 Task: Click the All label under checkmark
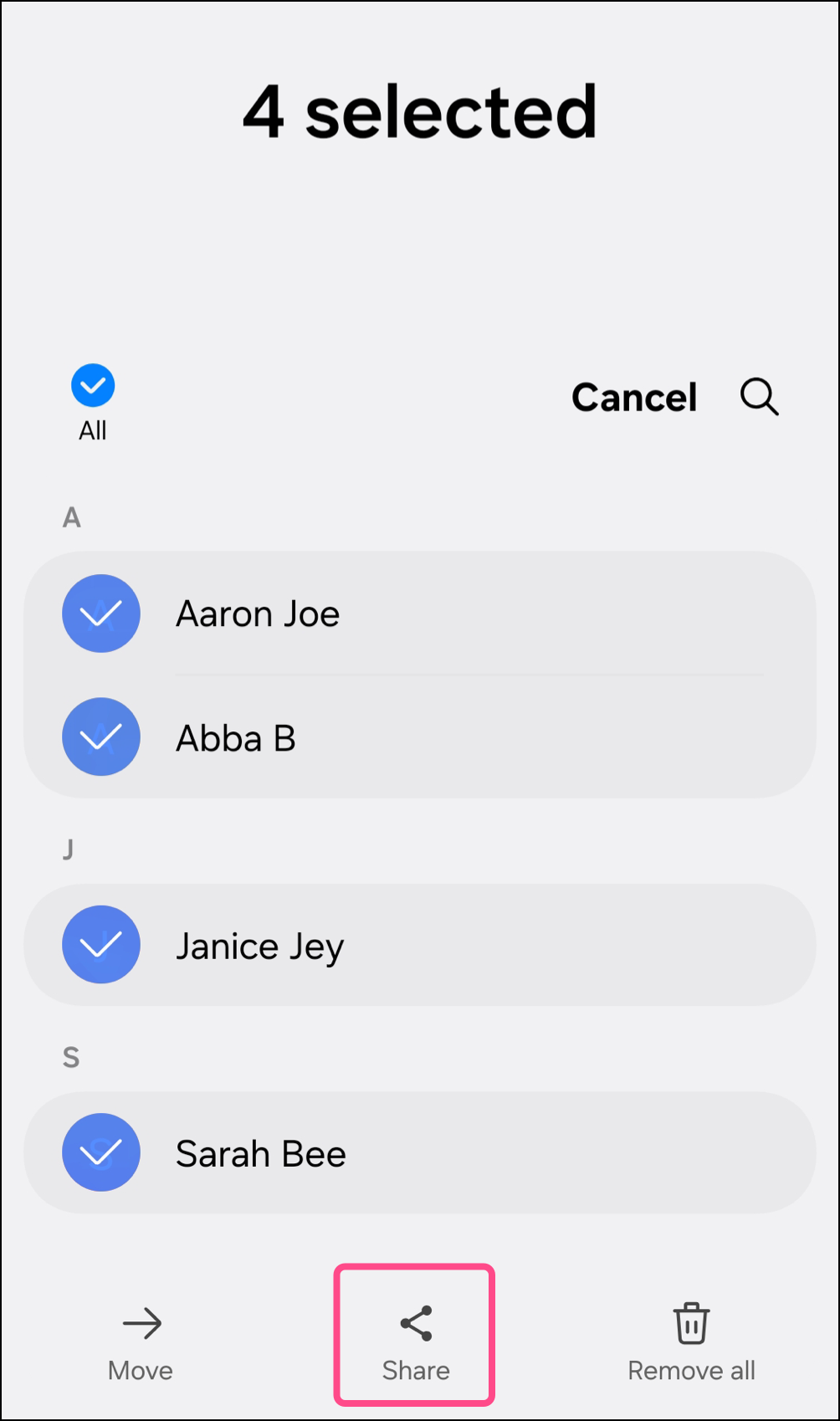pos(93,430)
